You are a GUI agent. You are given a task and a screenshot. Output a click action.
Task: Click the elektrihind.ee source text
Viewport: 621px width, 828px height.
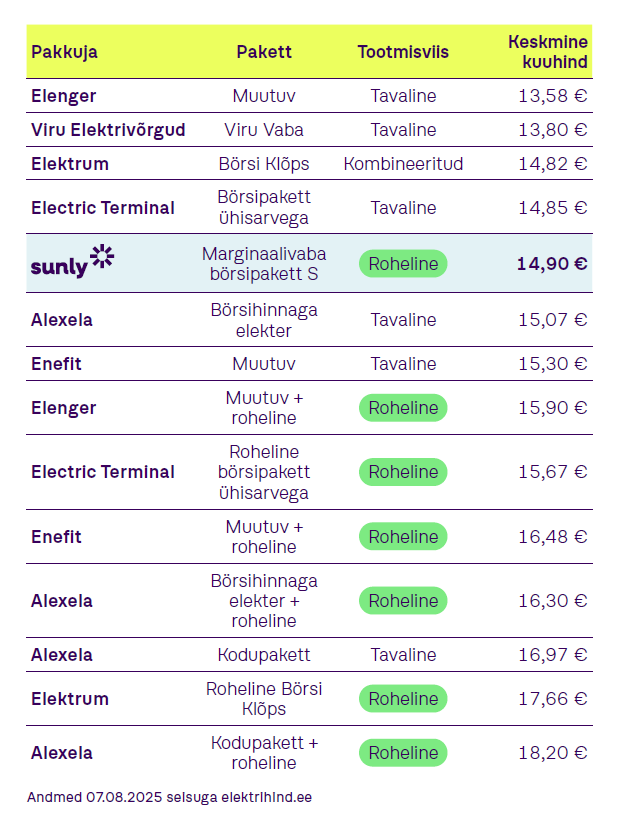click(x=267, y=797)
